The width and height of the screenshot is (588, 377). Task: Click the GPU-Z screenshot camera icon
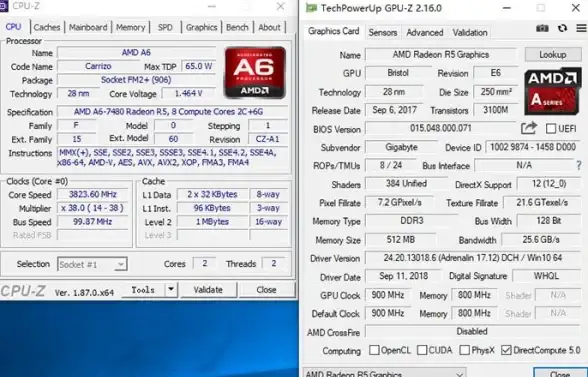coord(542,29)
